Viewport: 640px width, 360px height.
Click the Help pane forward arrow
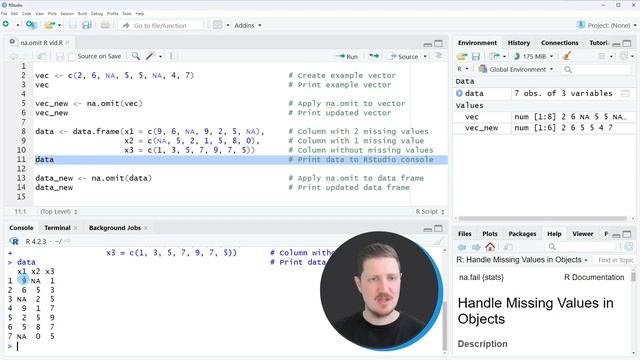(x=476, y=247)
